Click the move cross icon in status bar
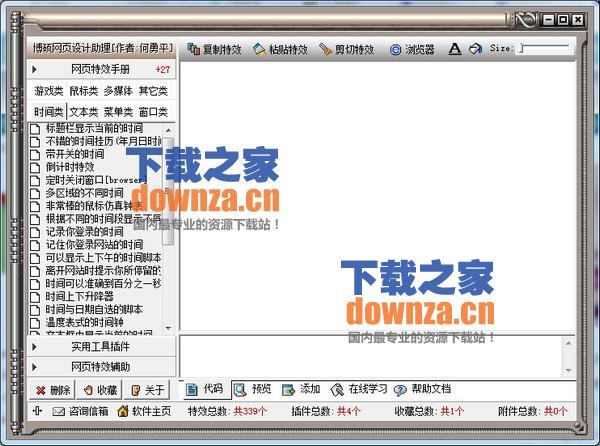Screen dimensions: 600x446 click(x=37, y=411)
